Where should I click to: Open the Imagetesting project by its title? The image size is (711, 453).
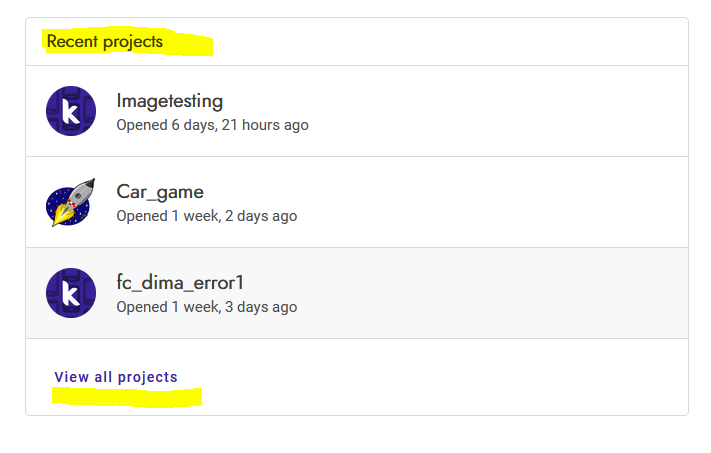click(170, 101)
